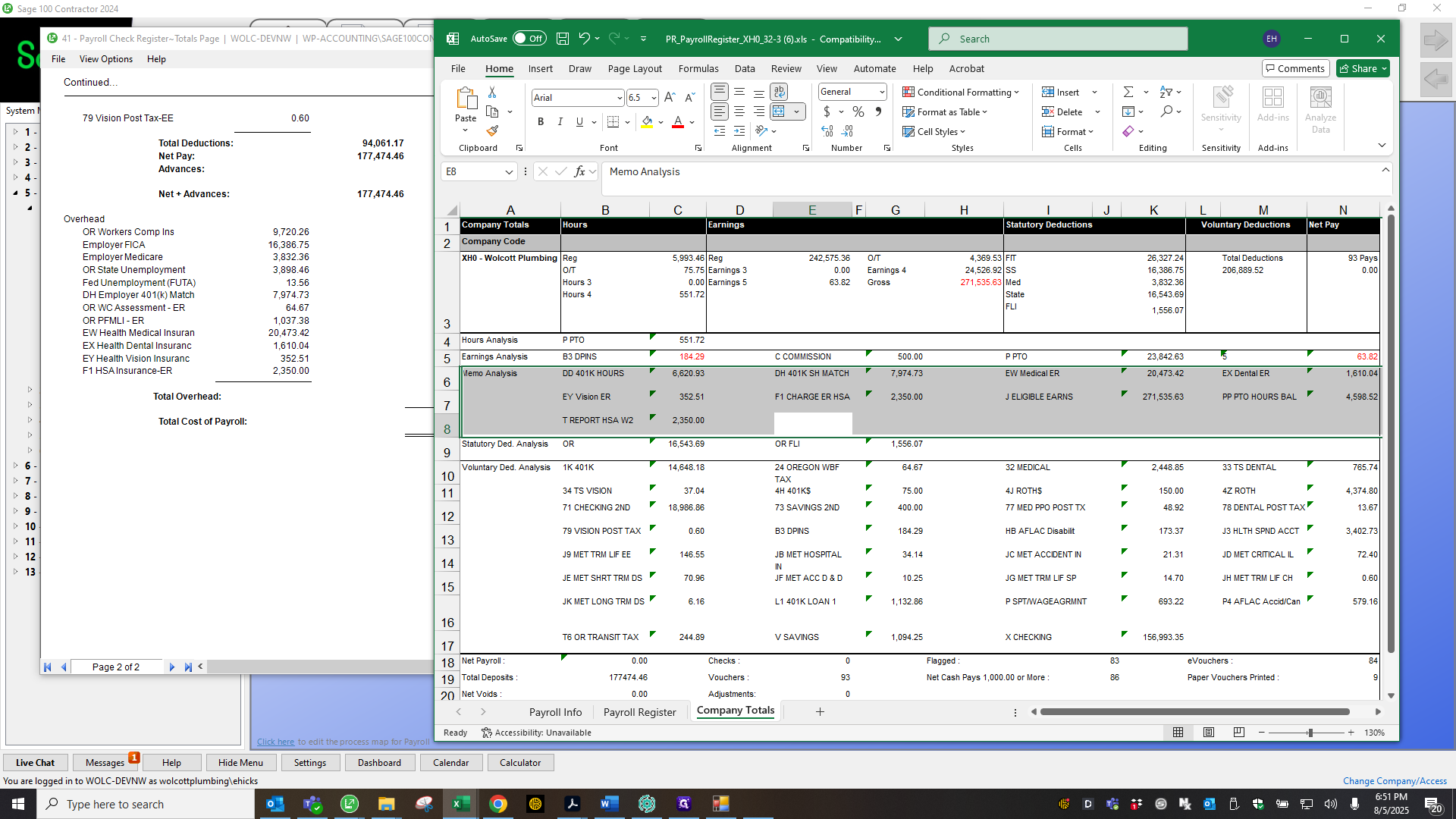Open View Options menu in Sage report
Image resolution: width=1456 pixels, height=819 pixels.
pyautogui.click(x=106, y=59)
